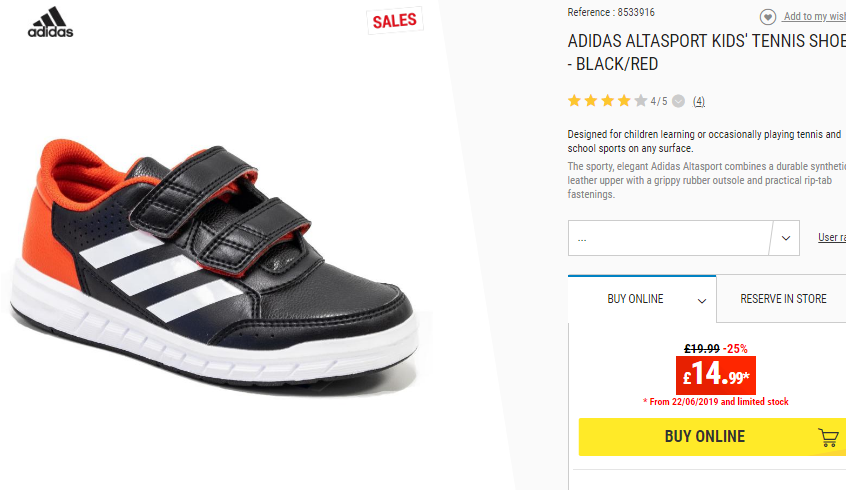Select the Buy Online tab
Screen dimensions: 846x490
click(x=642, y=299)
